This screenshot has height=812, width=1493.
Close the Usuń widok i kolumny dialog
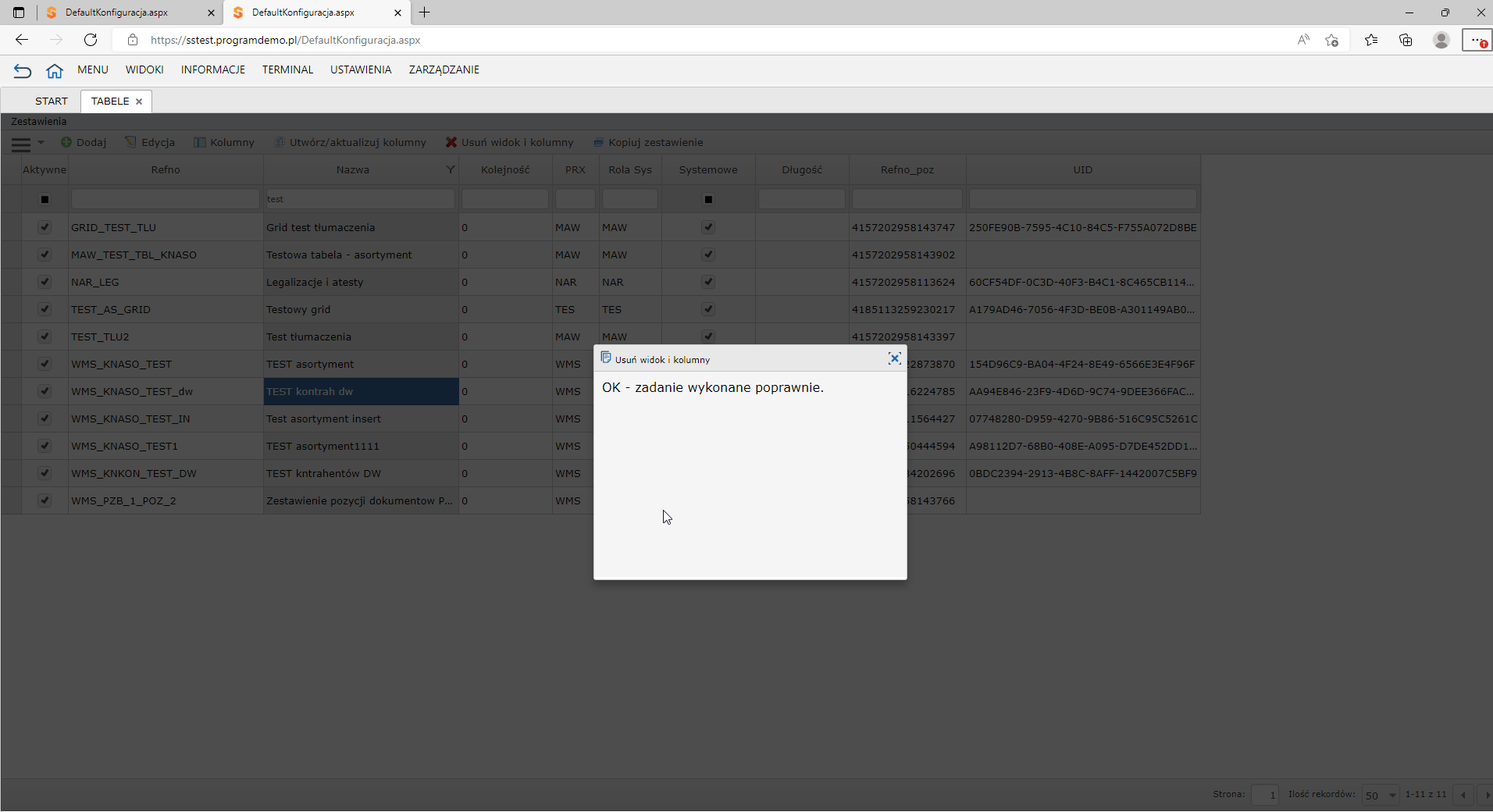894,358
